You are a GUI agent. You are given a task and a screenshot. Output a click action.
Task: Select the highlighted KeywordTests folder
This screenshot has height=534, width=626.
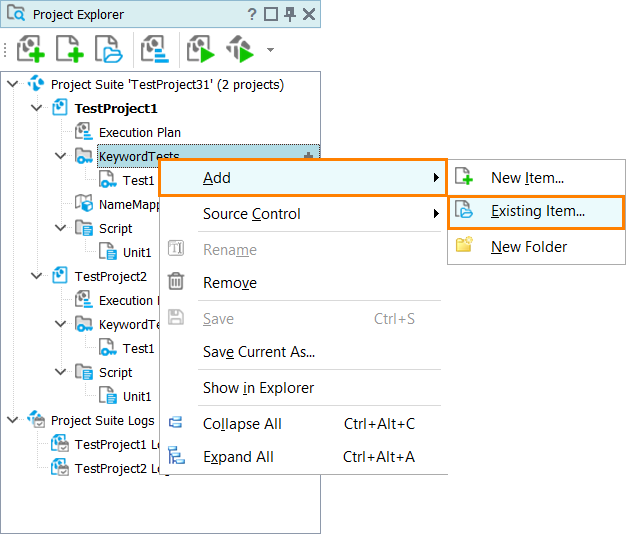pos(139,156)
